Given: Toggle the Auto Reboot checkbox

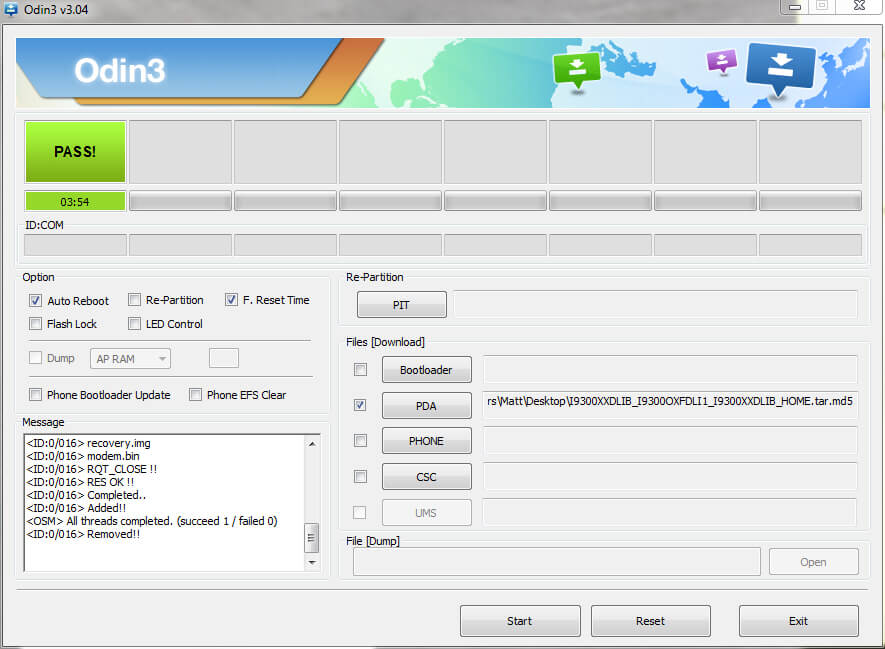Looking at the screenshot, I should click(35, 300).
